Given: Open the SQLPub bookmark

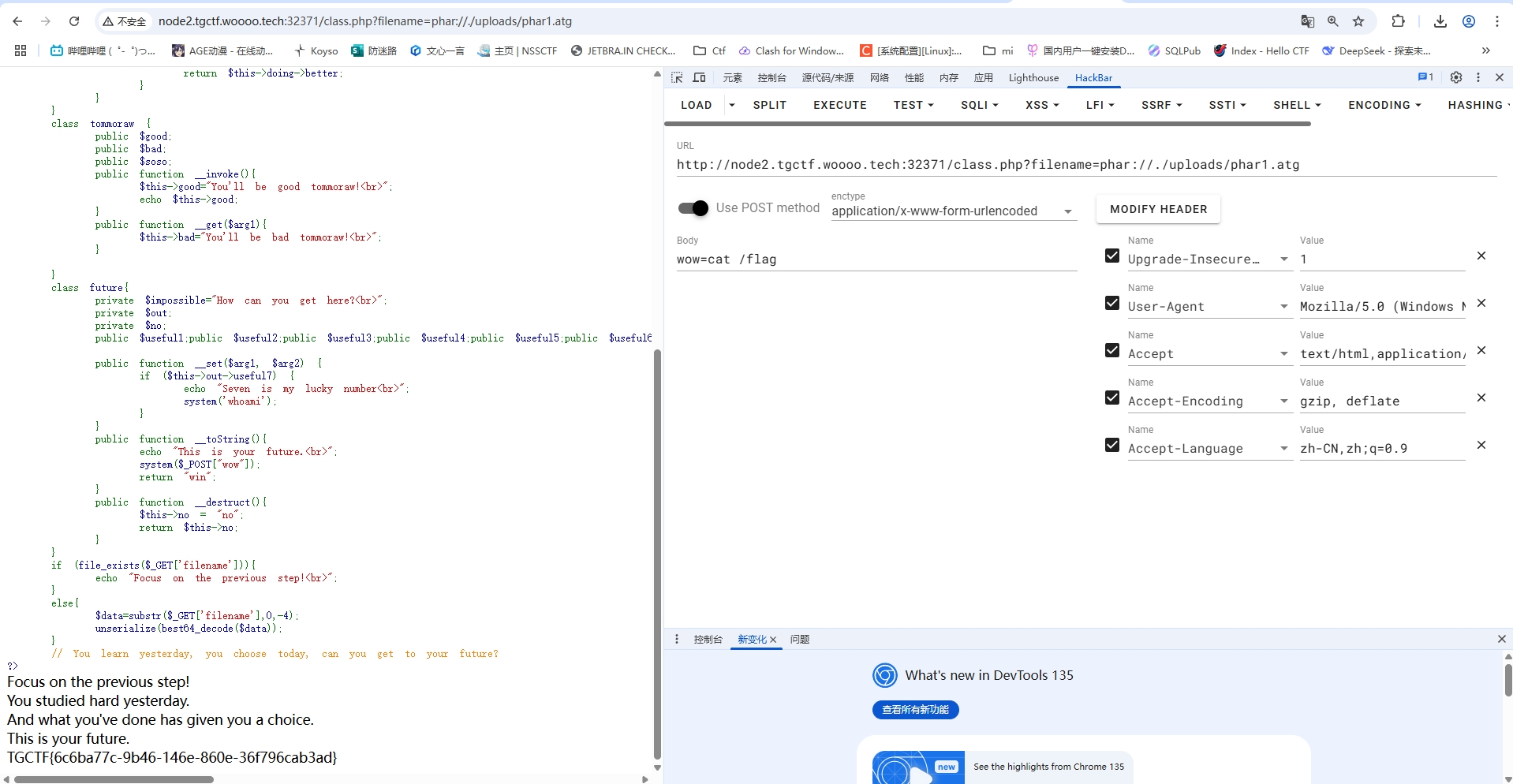Looking at the screenshot, I should pos(1175,50).
